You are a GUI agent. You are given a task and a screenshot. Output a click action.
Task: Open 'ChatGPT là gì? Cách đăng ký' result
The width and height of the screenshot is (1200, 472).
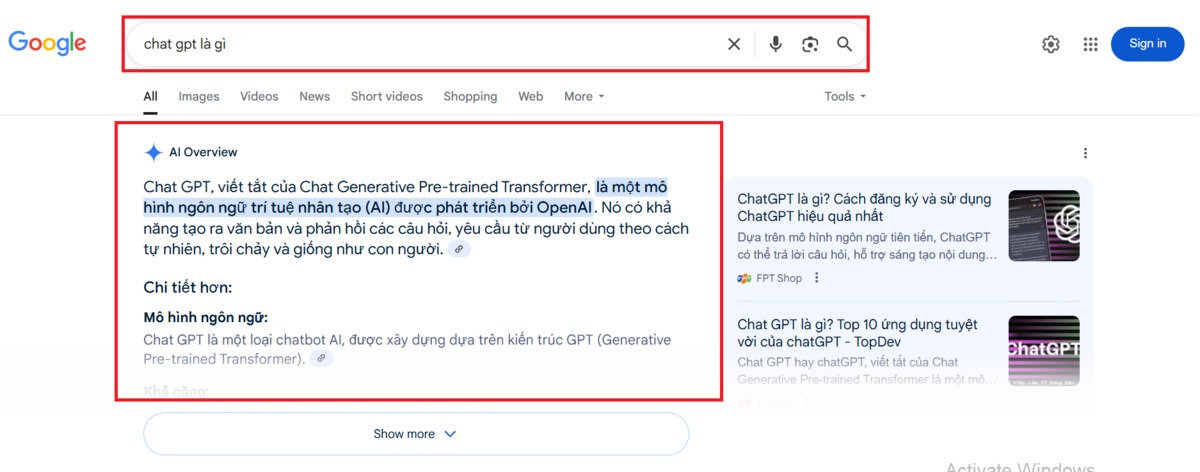[x=864, y=207]
